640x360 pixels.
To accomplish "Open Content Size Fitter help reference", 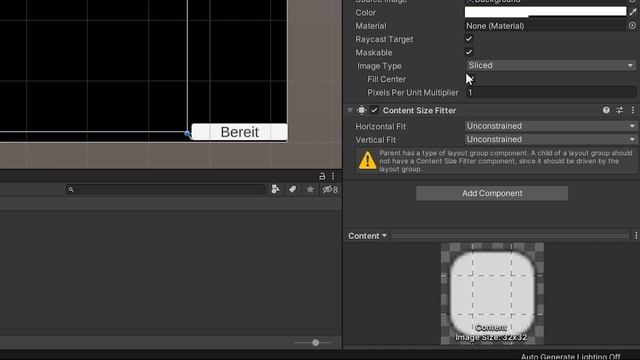I will tap(606, 110).
